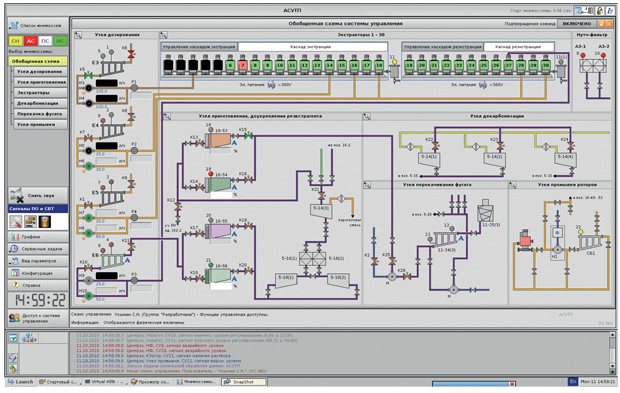Expand Узел промывки роторов magnifier icon
The width and height of the screenshot is (620, 393).
pos(512,185)
